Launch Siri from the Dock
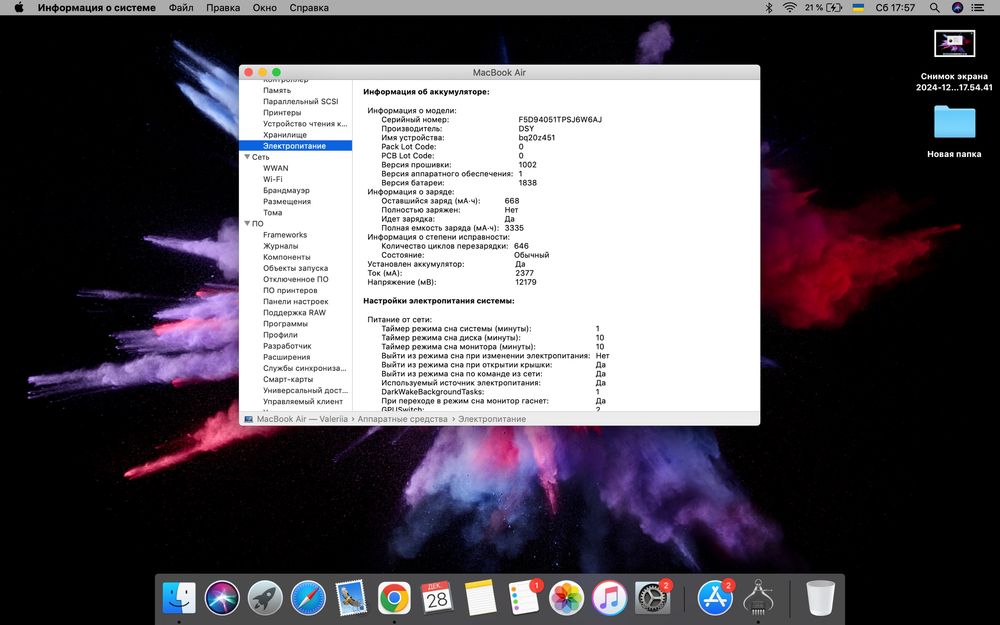 coord(222,598)
